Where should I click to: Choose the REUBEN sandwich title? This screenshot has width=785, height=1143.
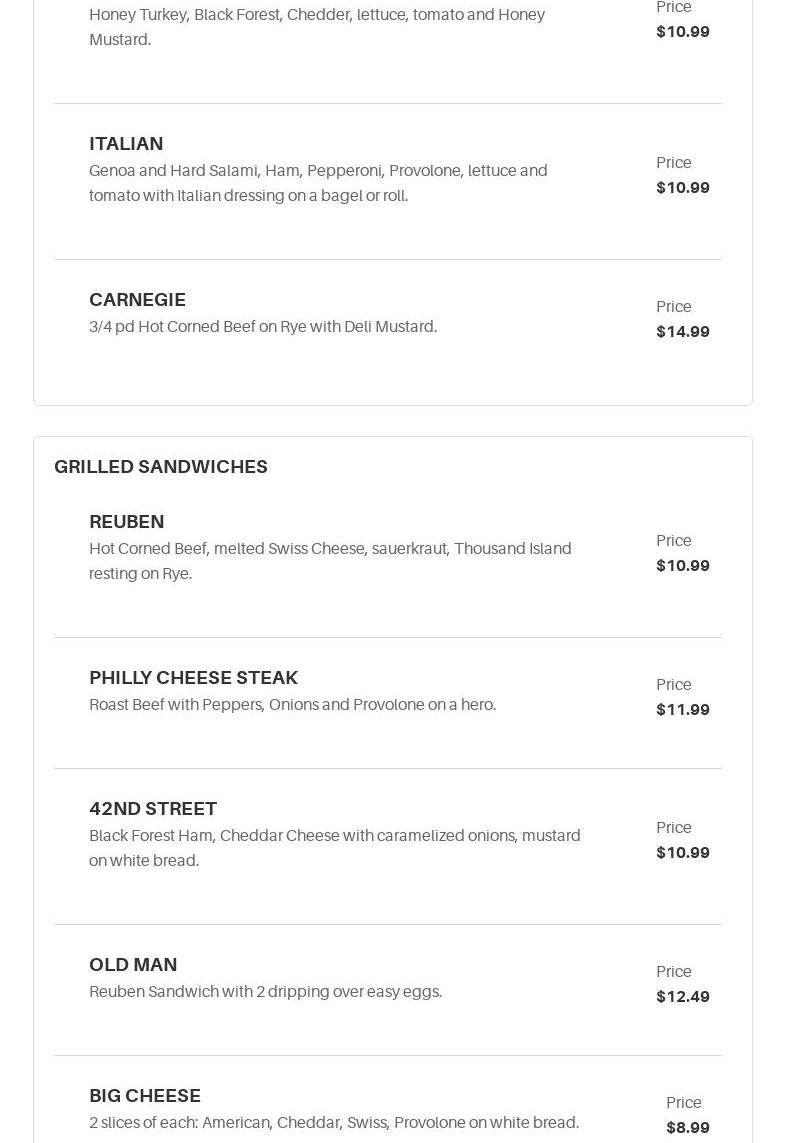[127, 522]
